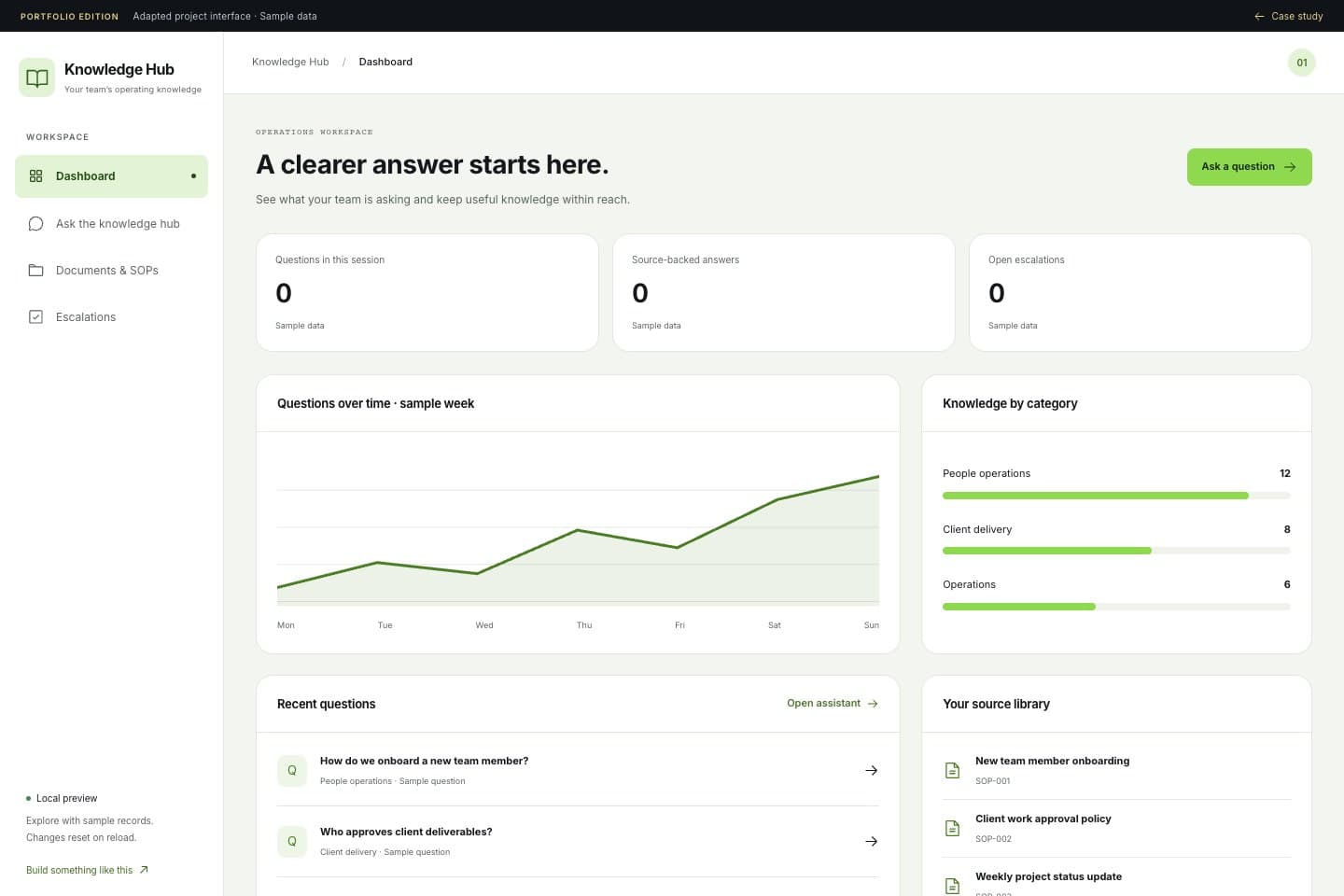Click the 01 avatar badge in header
This screenshot has width=1344, height=896.
point(1302,63)
